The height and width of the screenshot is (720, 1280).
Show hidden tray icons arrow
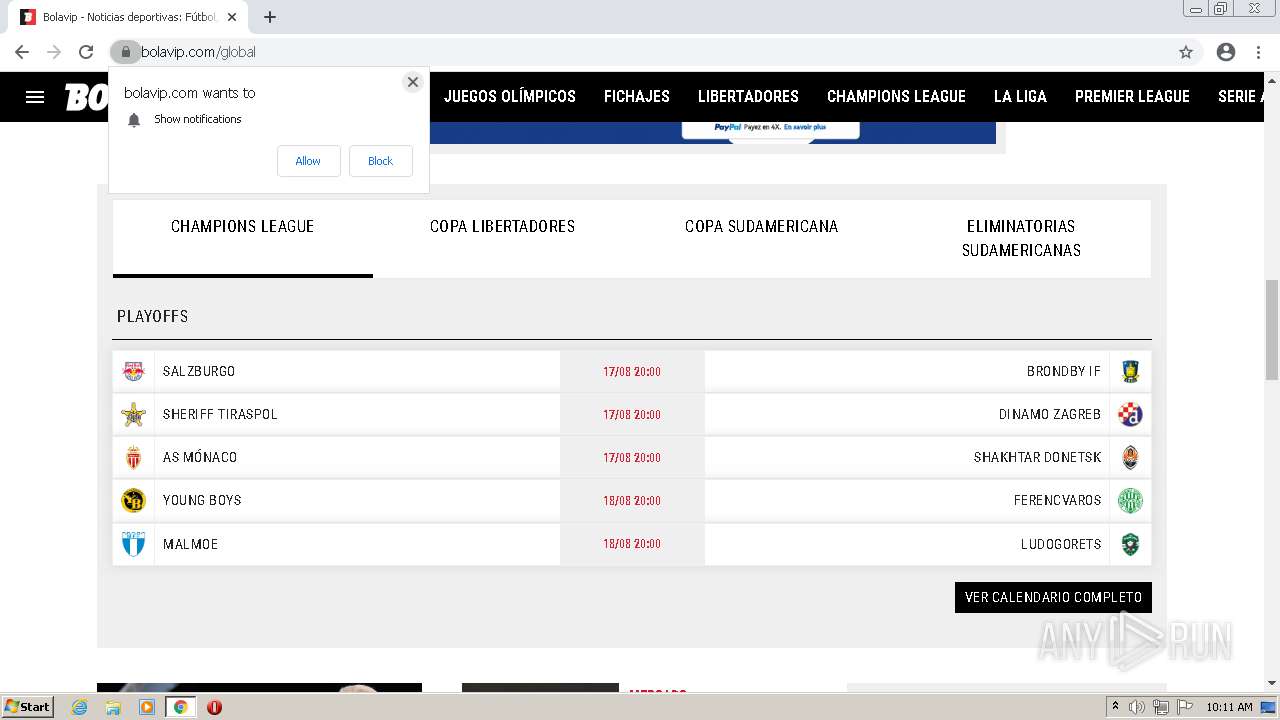click(1115, 707)
